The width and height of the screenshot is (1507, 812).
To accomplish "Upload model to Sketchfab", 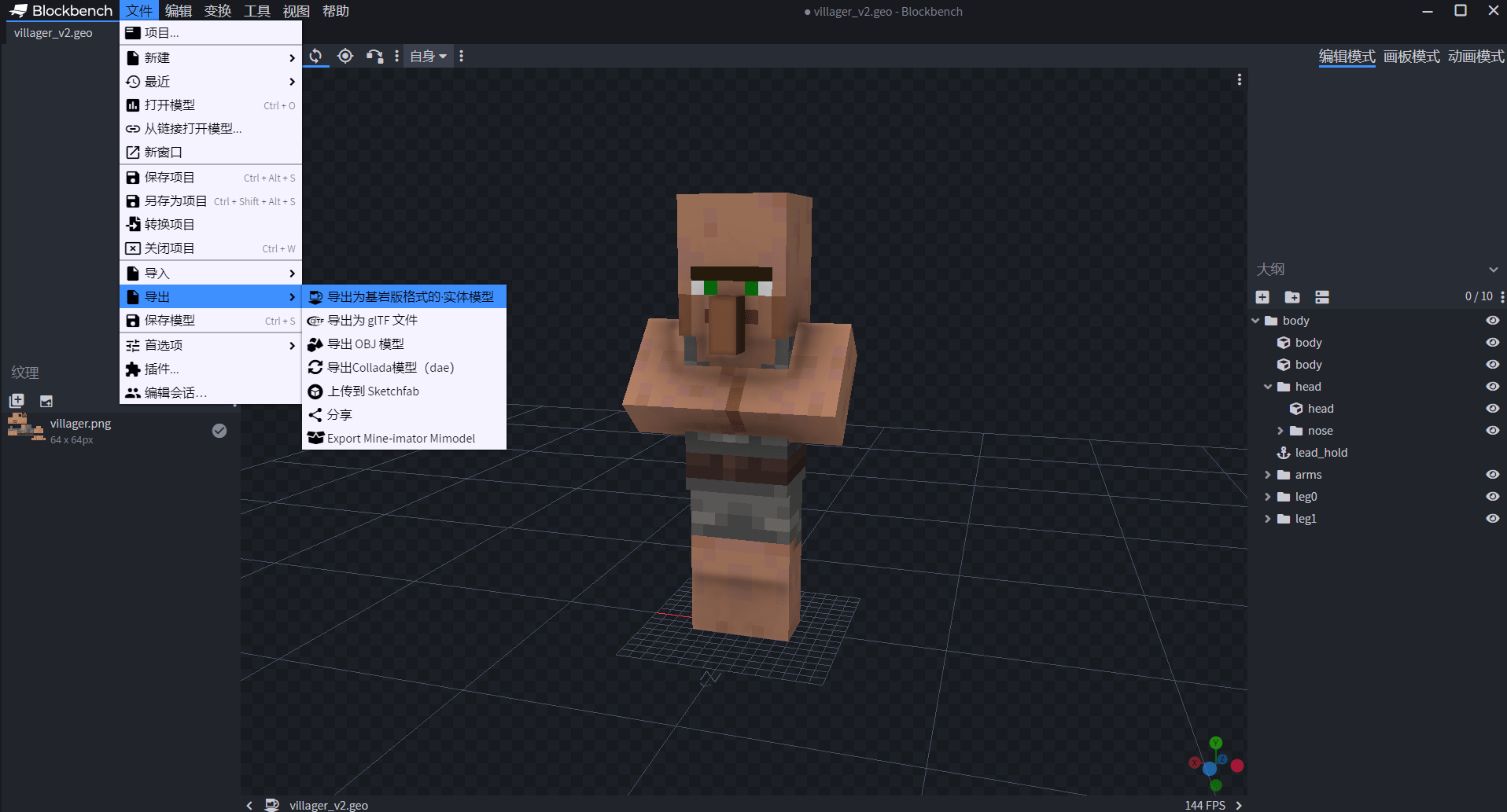I will click(x=404, y=391).
